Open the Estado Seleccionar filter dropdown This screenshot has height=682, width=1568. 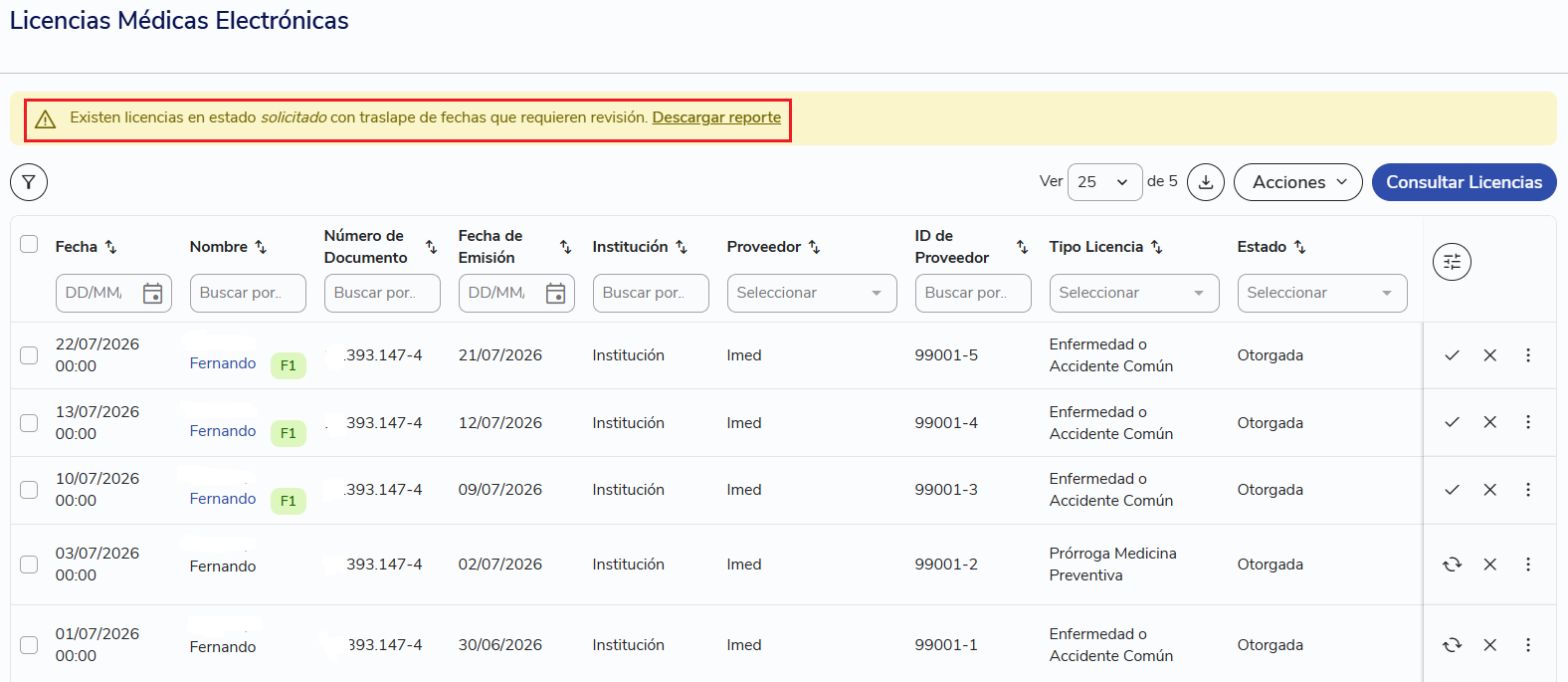(x=1321, y=293)
